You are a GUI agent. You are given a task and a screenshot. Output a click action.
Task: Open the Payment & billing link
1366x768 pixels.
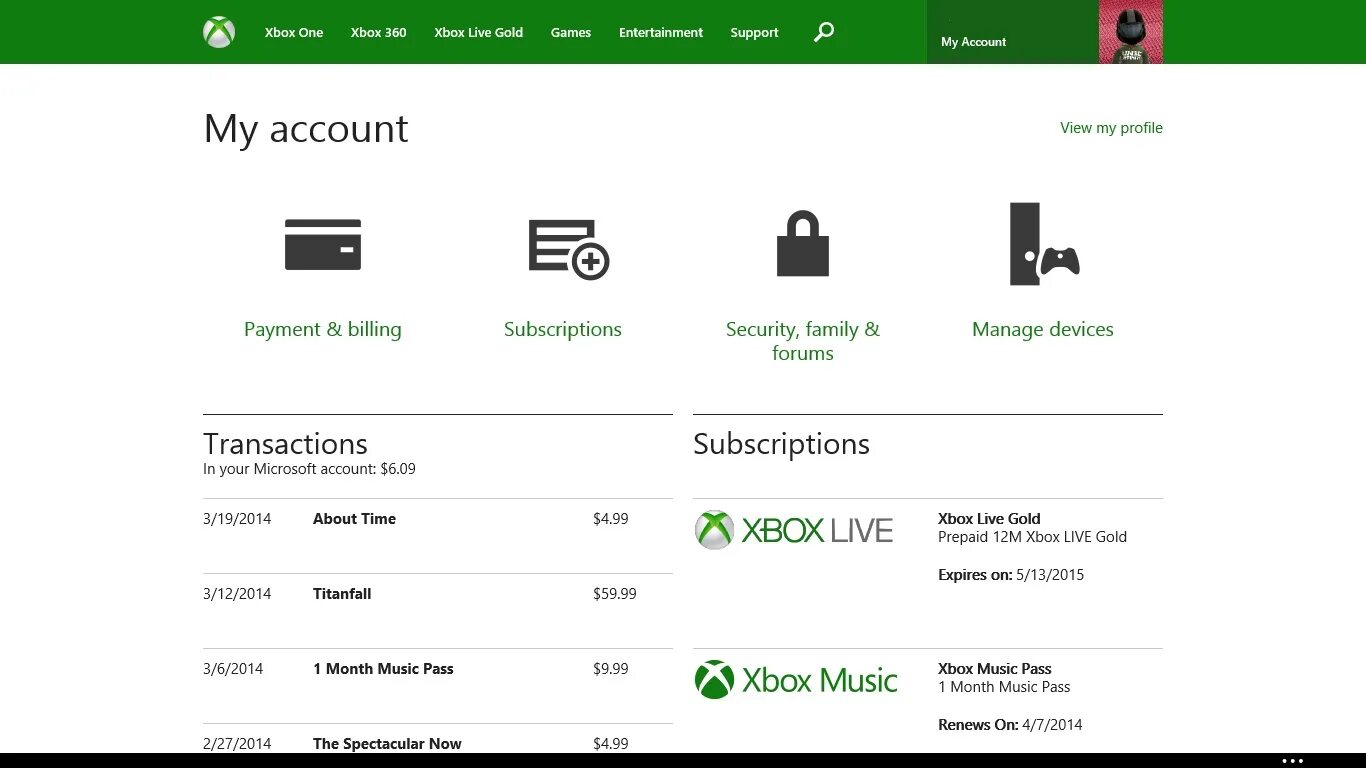point(322,329)
